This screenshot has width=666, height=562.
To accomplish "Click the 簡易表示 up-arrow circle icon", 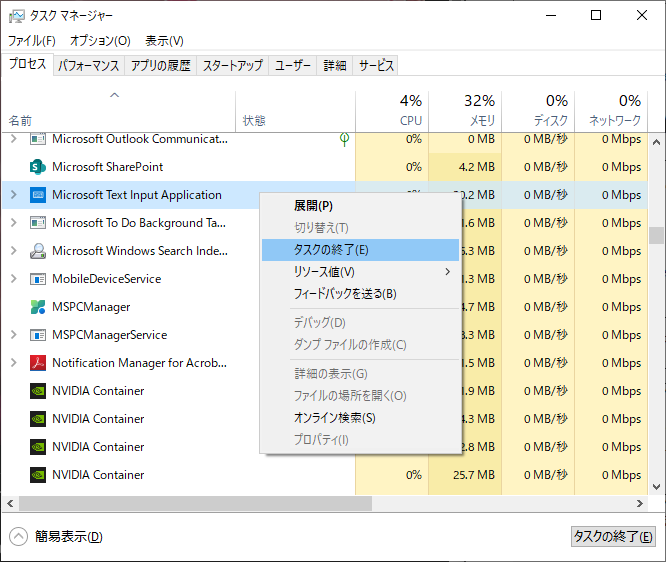I will pos(18,537).
